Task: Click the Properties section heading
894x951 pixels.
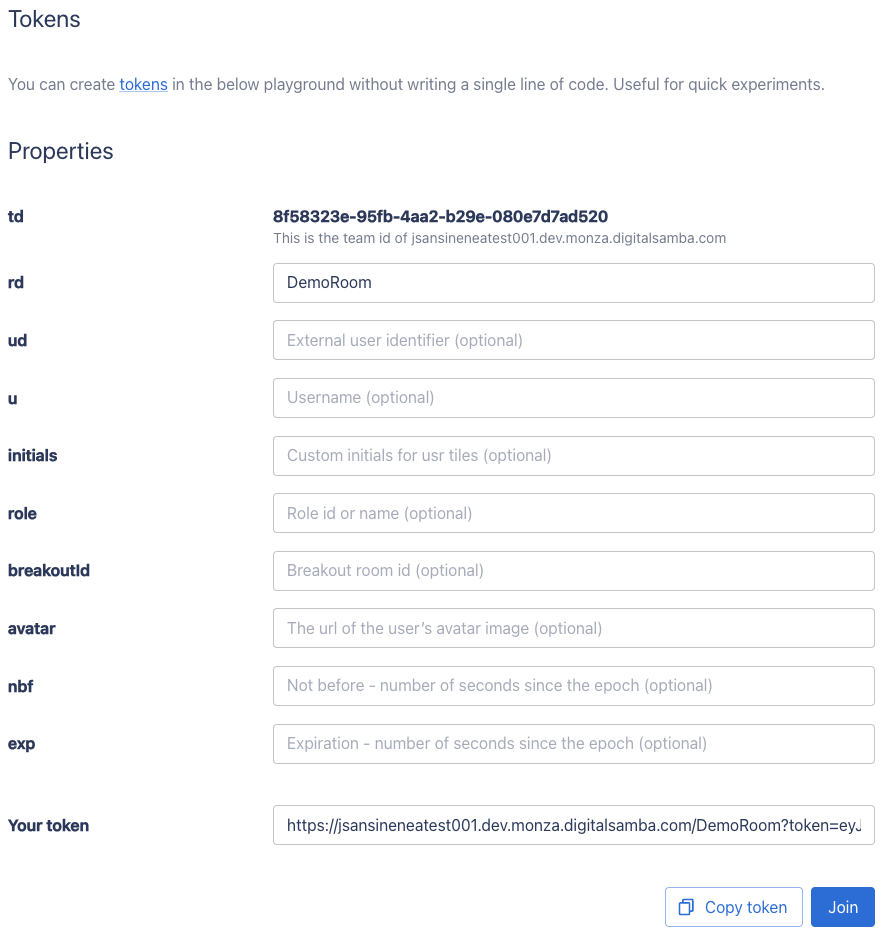Action: click(x=61, y=152)
